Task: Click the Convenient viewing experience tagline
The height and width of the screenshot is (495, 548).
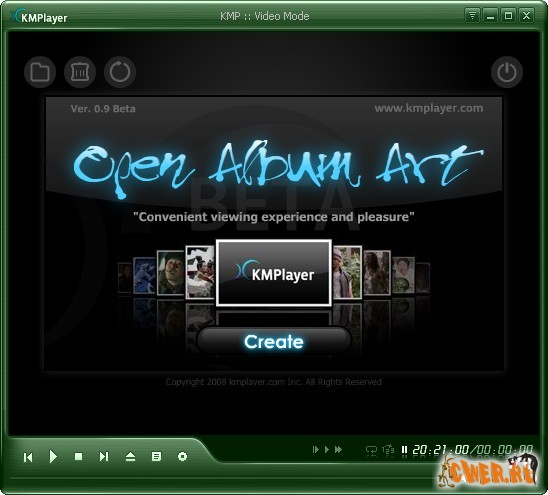Action: click(274, 217)
